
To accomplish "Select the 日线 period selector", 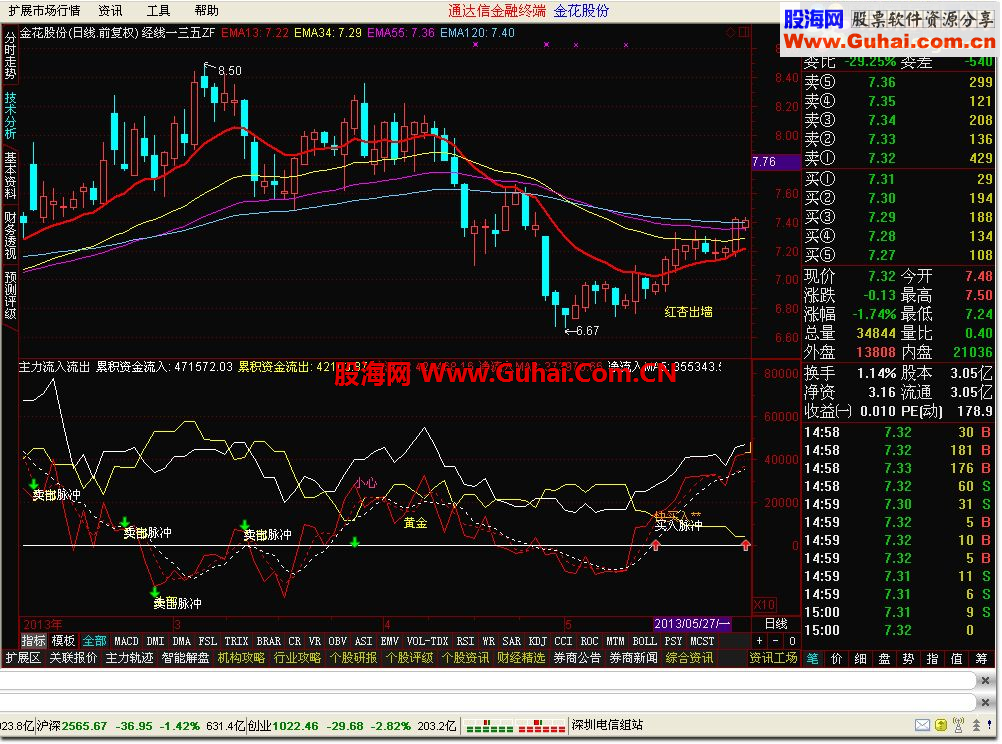I will coord(776,623).
